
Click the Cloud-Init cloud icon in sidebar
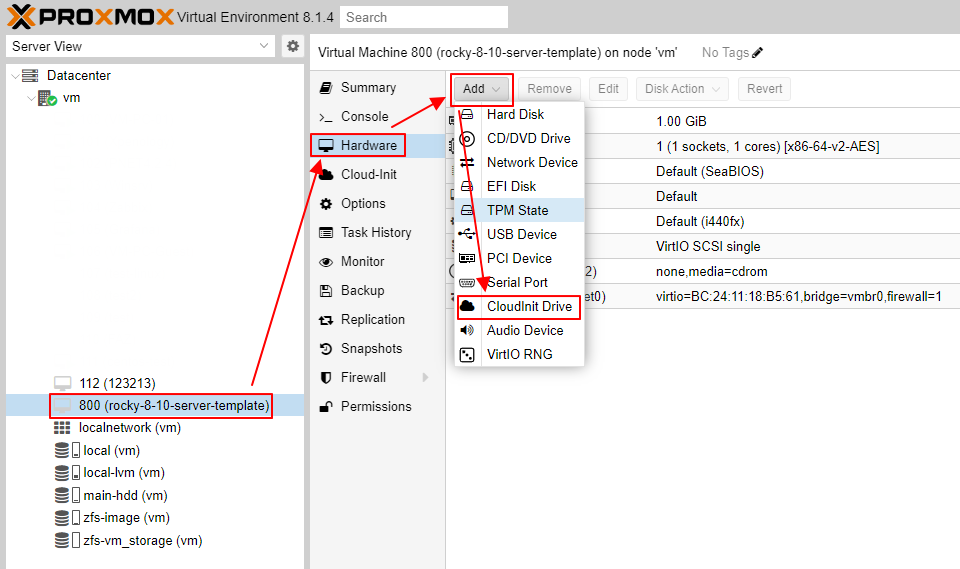[x=326, y=175]
